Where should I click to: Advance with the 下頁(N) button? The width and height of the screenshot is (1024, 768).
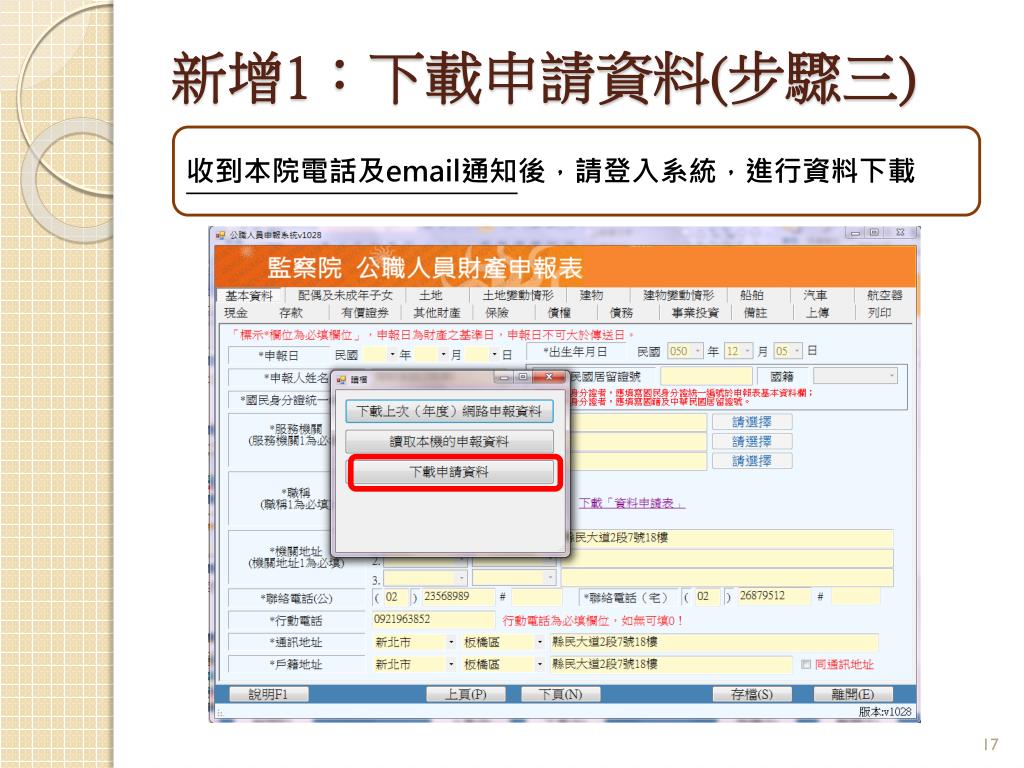[560, 694]
